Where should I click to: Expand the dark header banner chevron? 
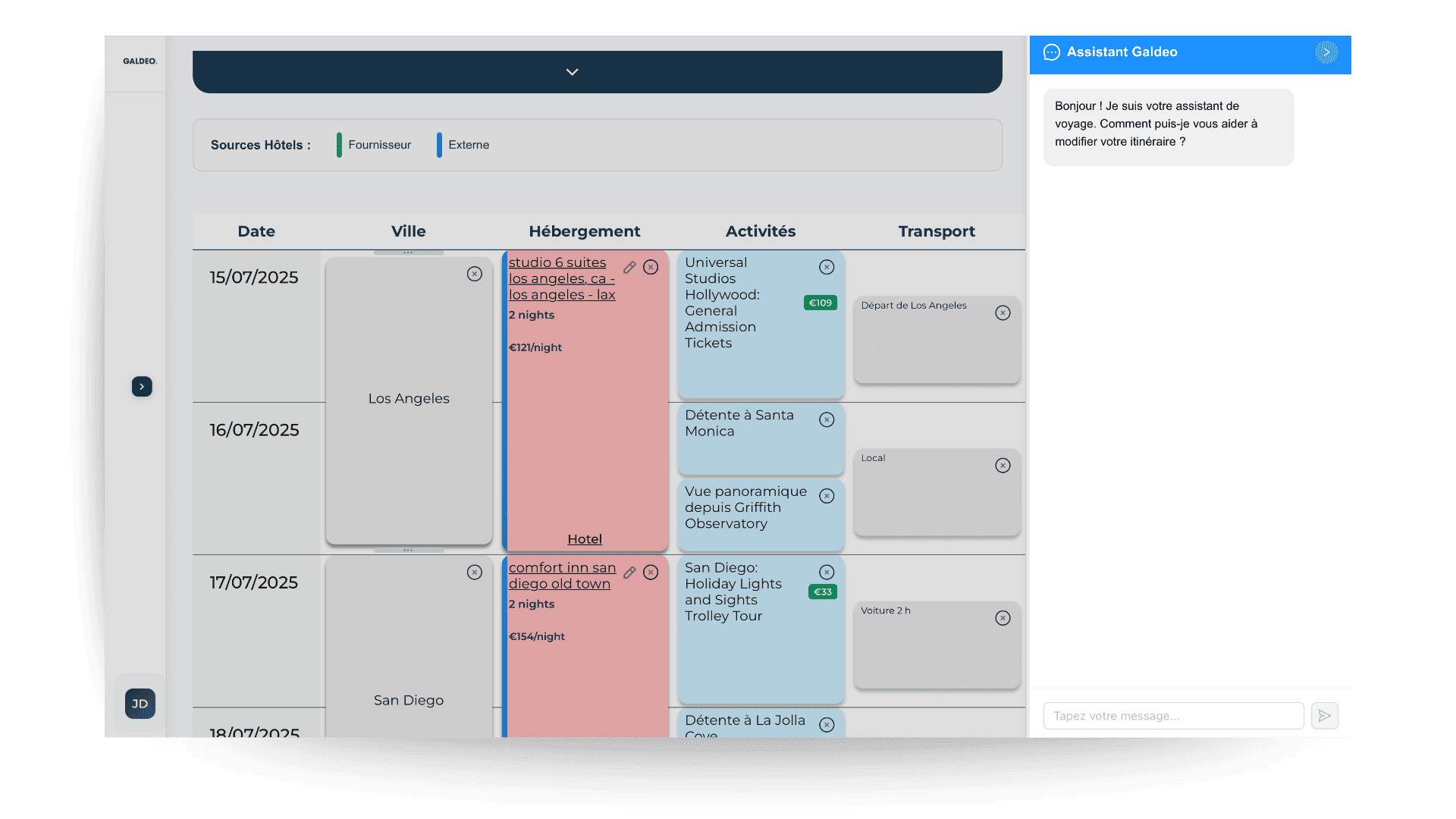click(x=573, y=72)
